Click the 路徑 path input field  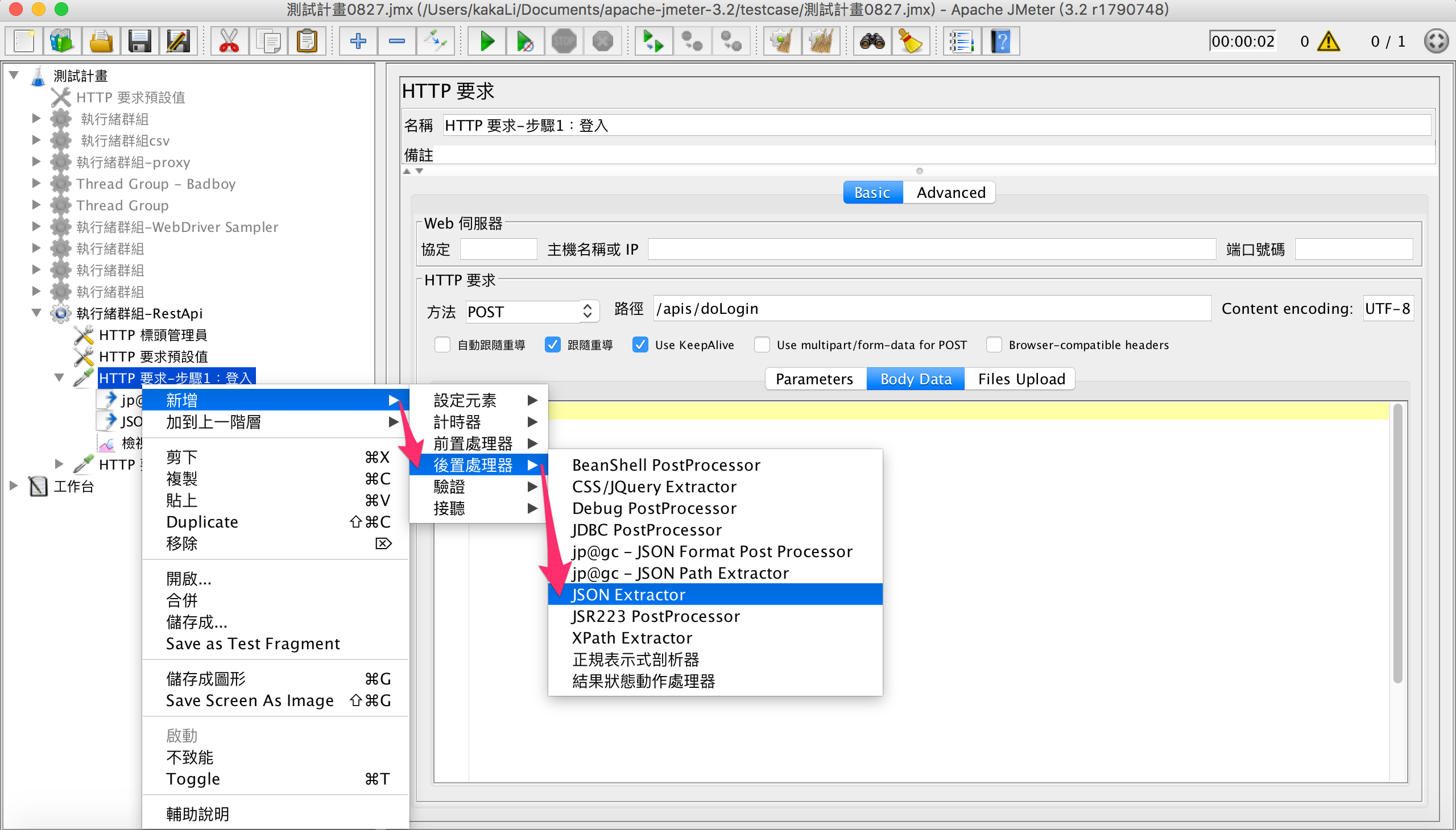click(932, 308)
